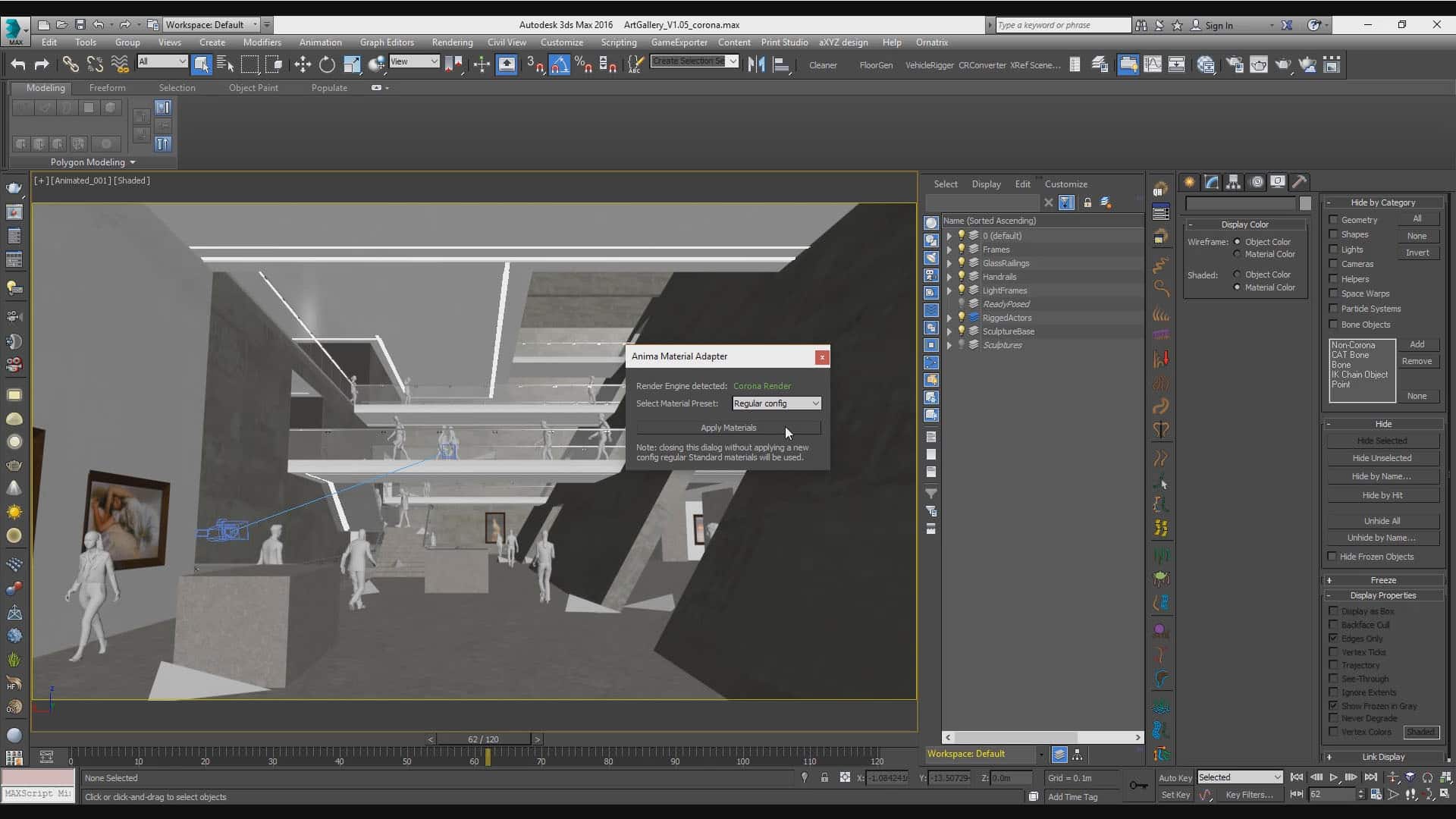This screenshot has height=819, width=1456.
Task: Go to the end frame
Action: [1370, 777]
